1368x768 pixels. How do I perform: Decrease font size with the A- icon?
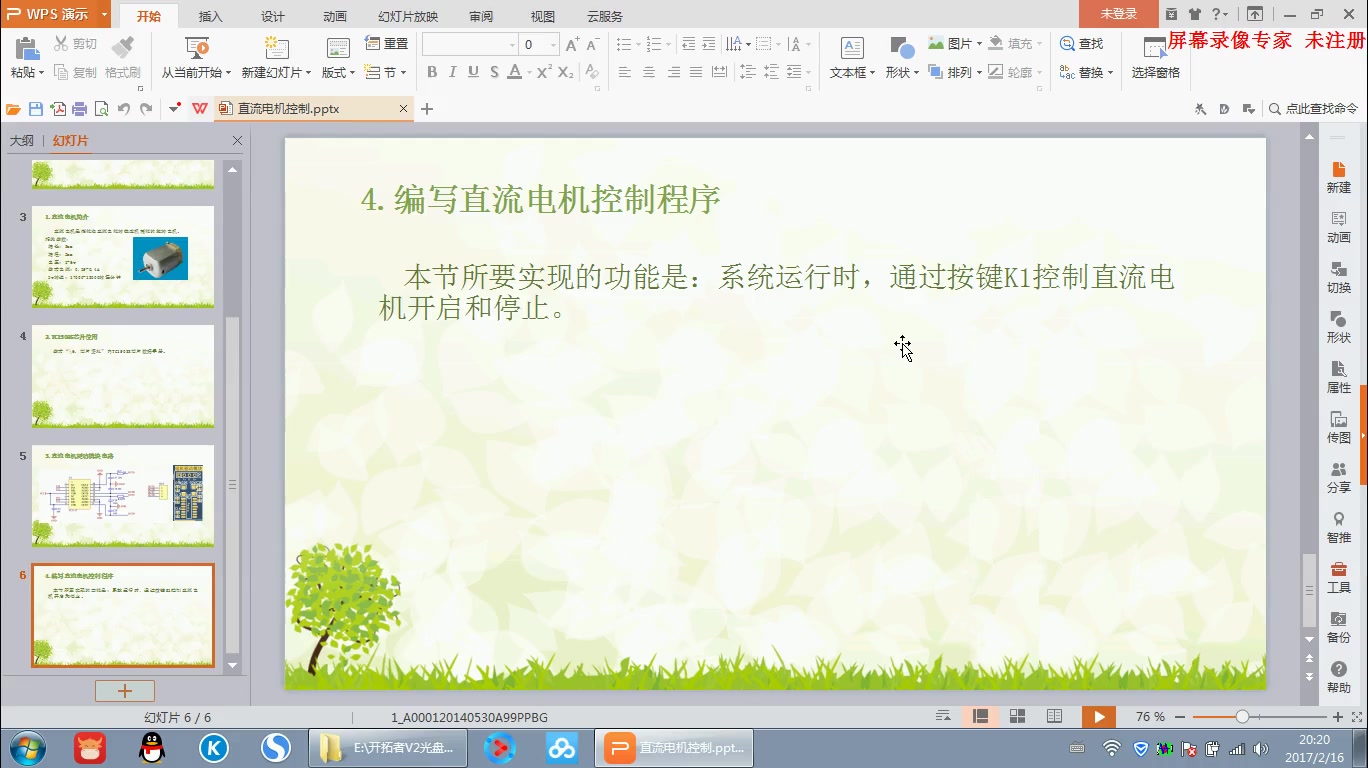[592, 44]
